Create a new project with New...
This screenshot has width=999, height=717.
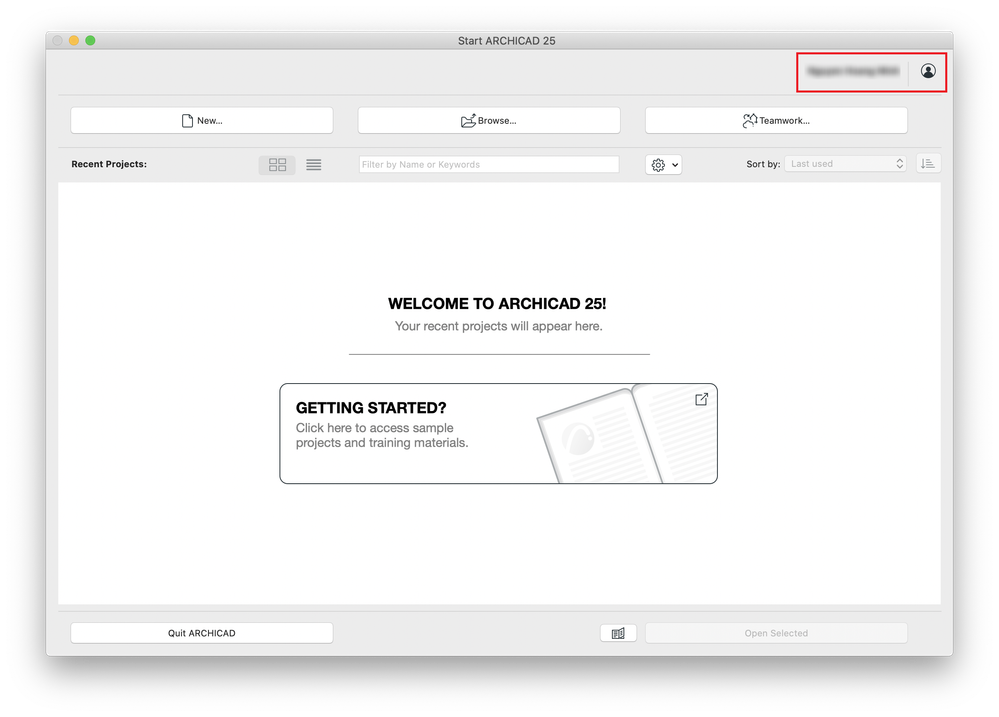[202, 120]
